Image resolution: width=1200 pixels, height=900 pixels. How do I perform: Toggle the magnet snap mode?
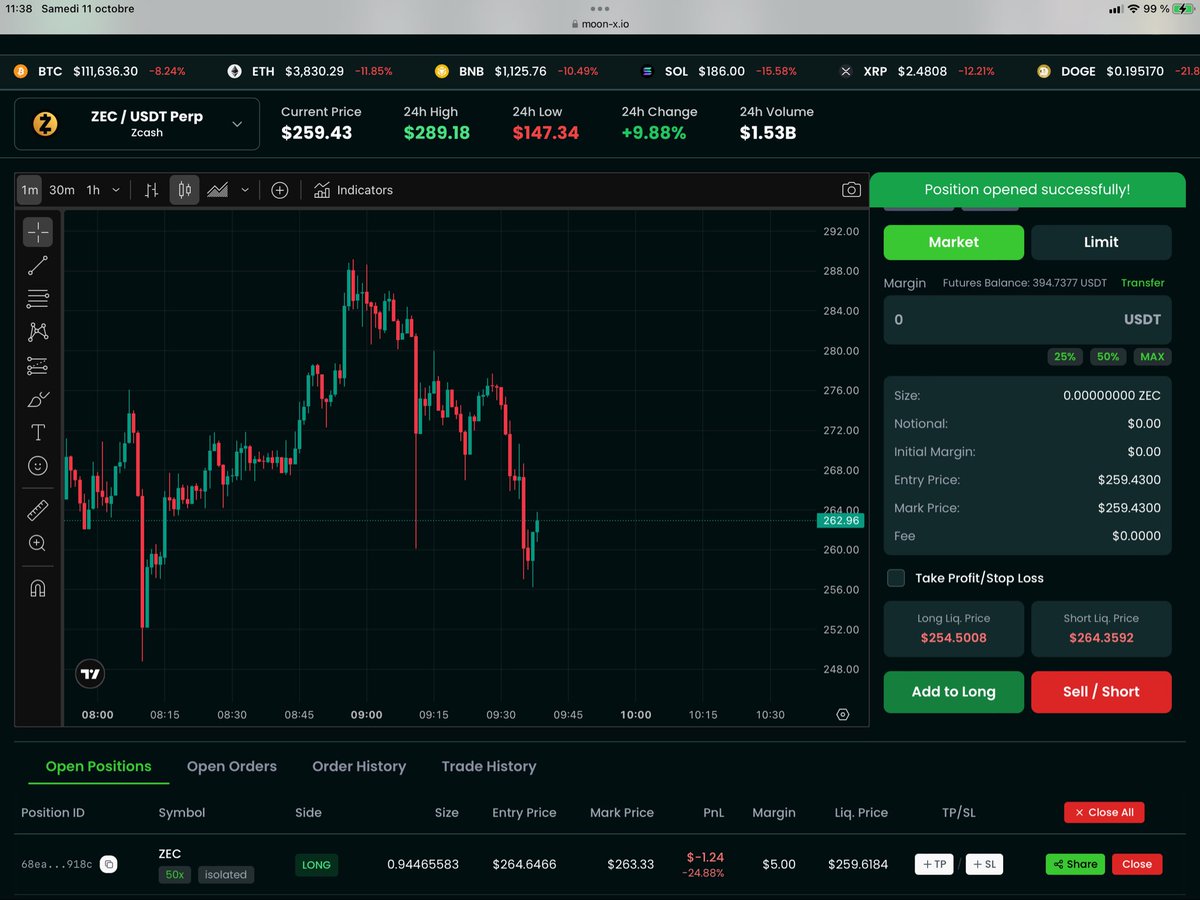pyautogui.click(x=38, y=588)
